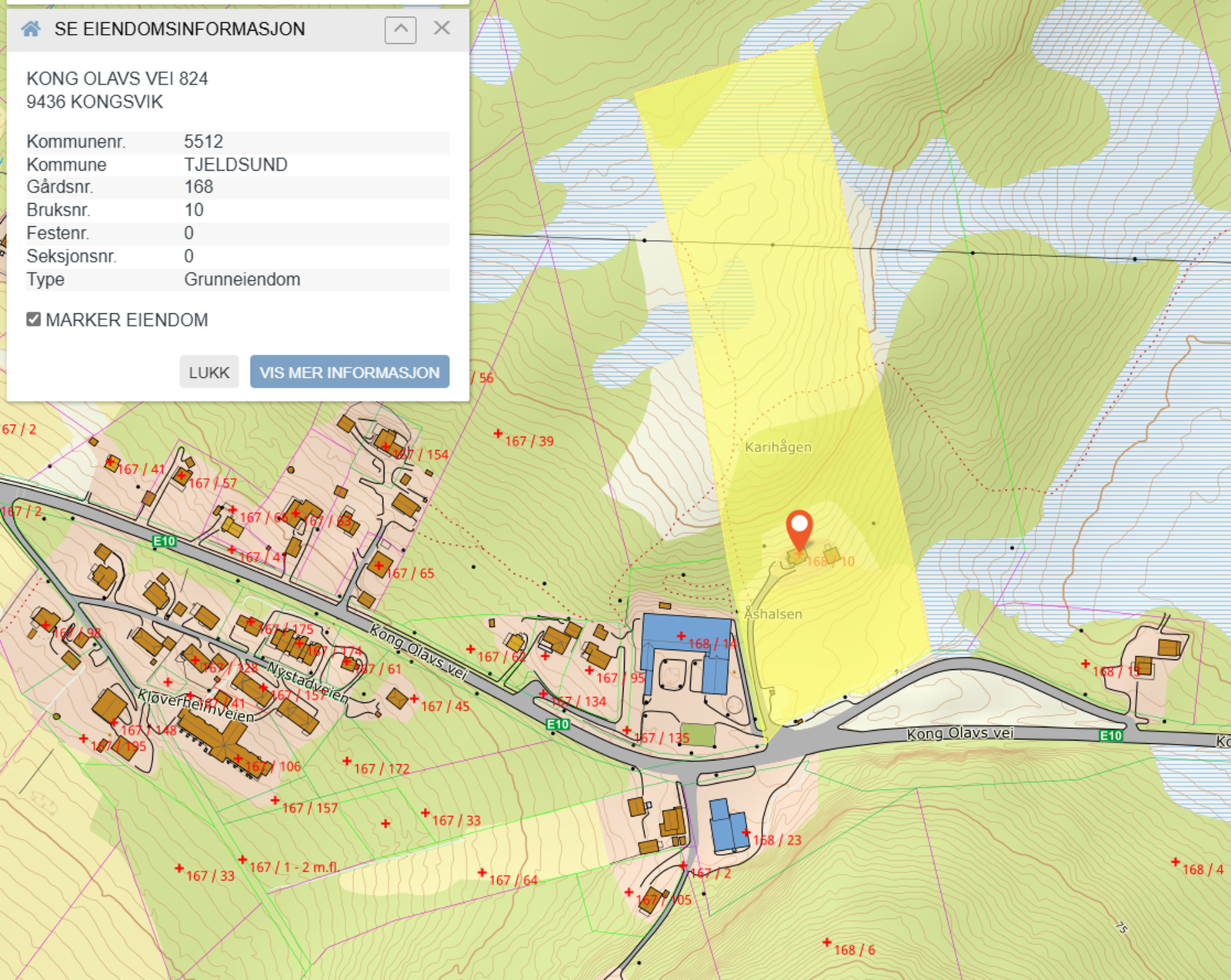
Task: Click the Karihågen place name label
Action: pos(778,447)
